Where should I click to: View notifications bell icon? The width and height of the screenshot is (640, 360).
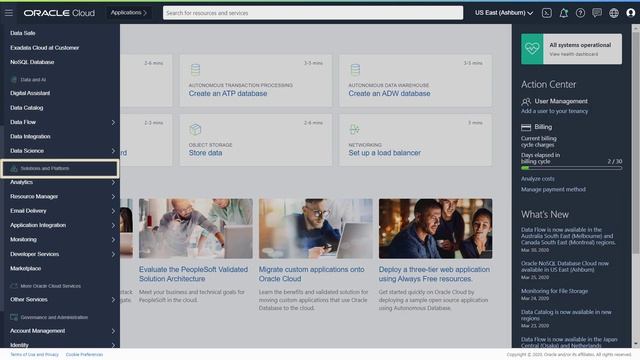tap(563, 13)
